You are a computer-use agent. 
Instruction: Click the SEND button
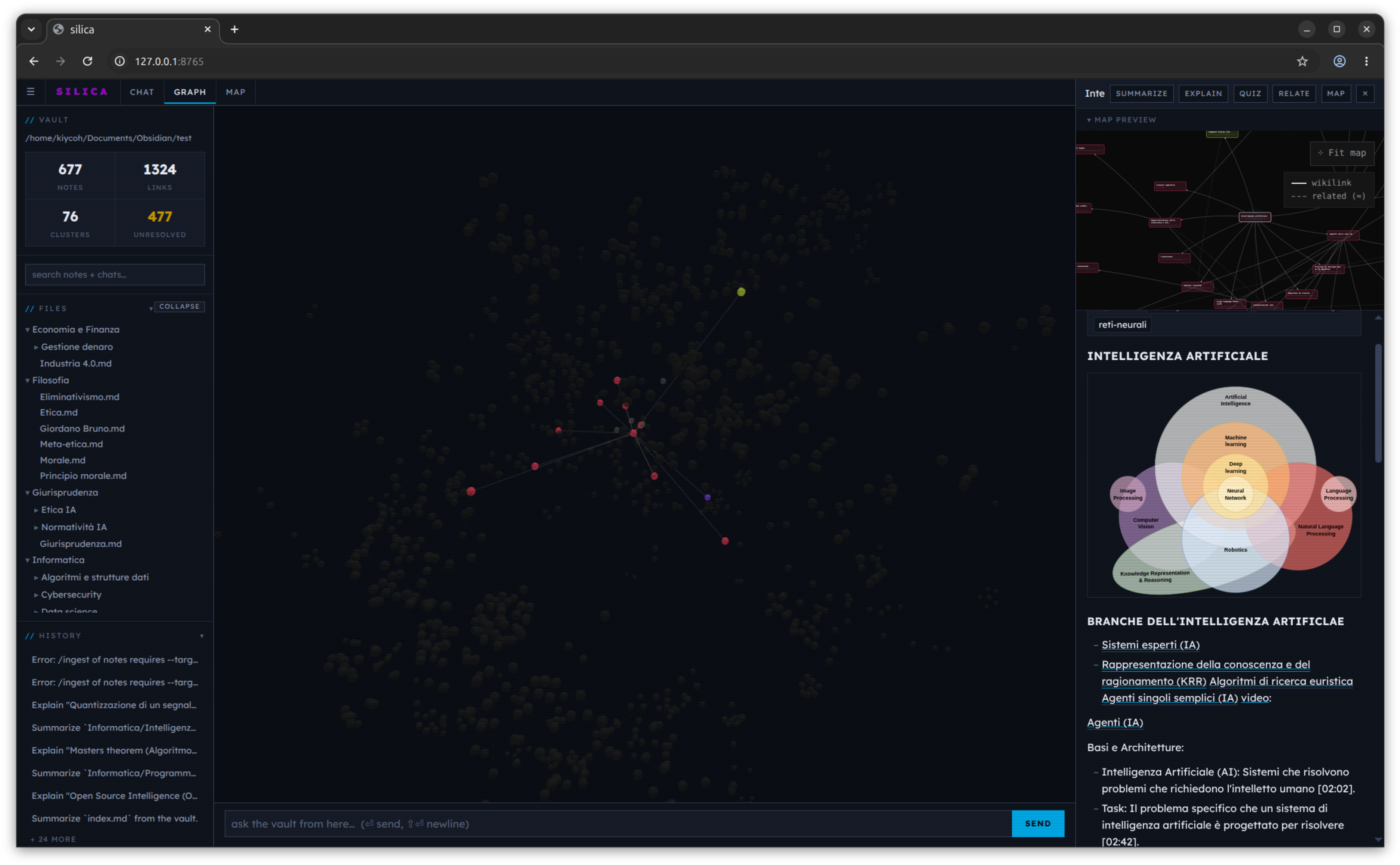1038,824
